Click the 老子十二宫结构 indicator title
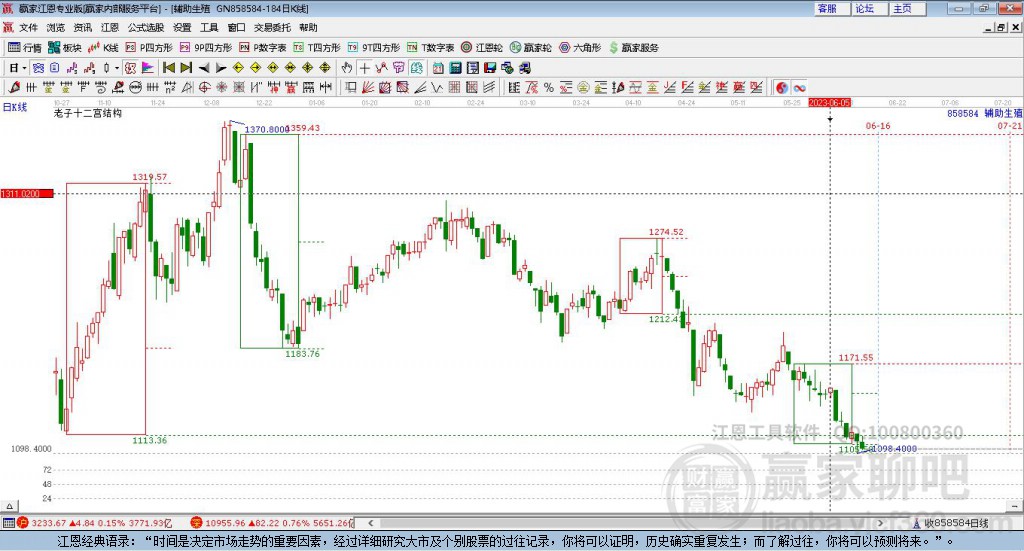Viewport: 1024px width, 551px height. pos(88,113)
